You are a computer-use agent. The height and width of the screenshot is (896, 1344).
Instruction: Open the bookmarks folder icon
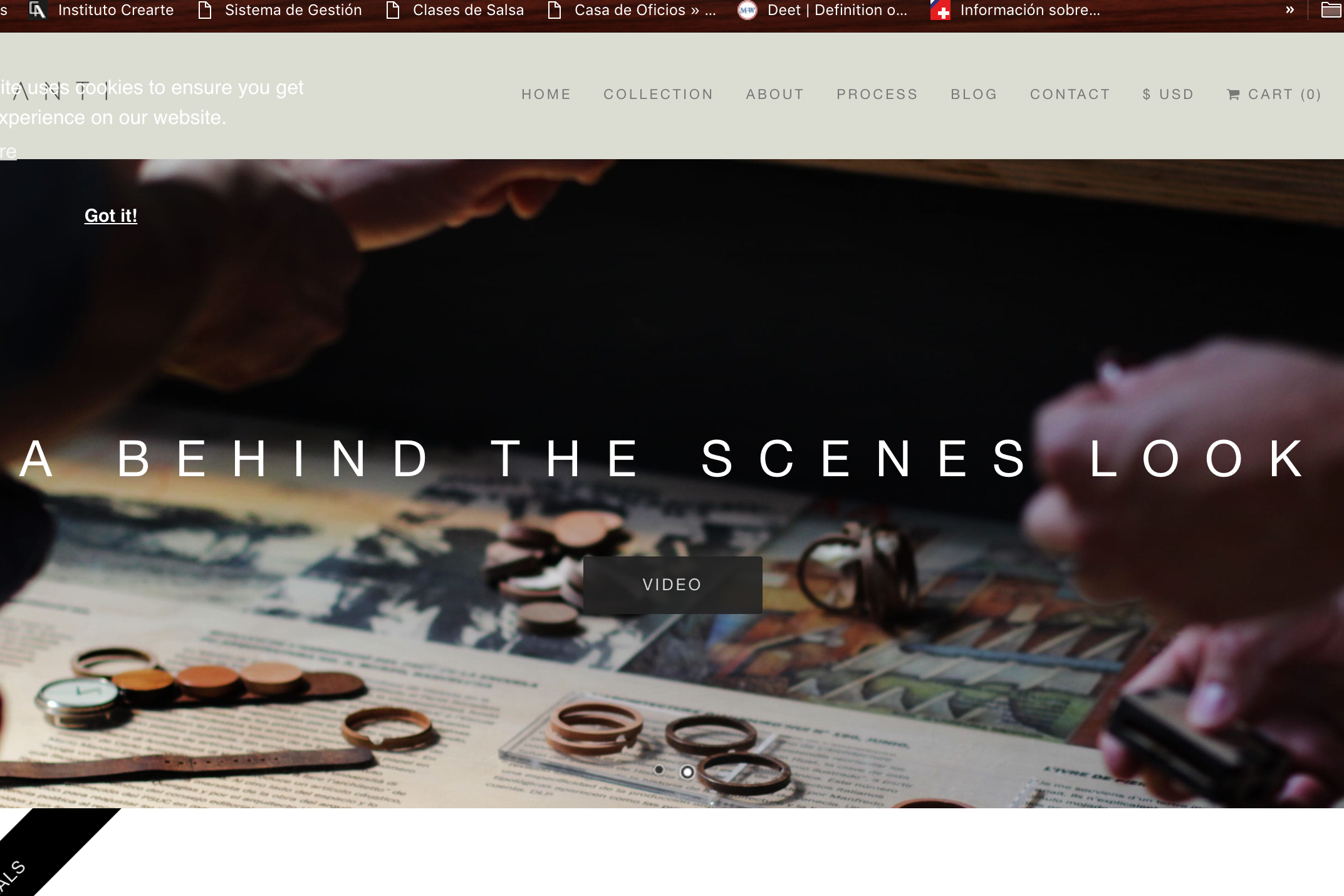point(1331,10)
